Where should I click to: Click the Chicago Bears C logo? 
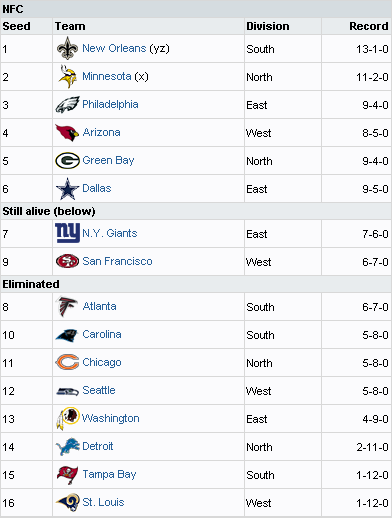[x=67, y=362]
